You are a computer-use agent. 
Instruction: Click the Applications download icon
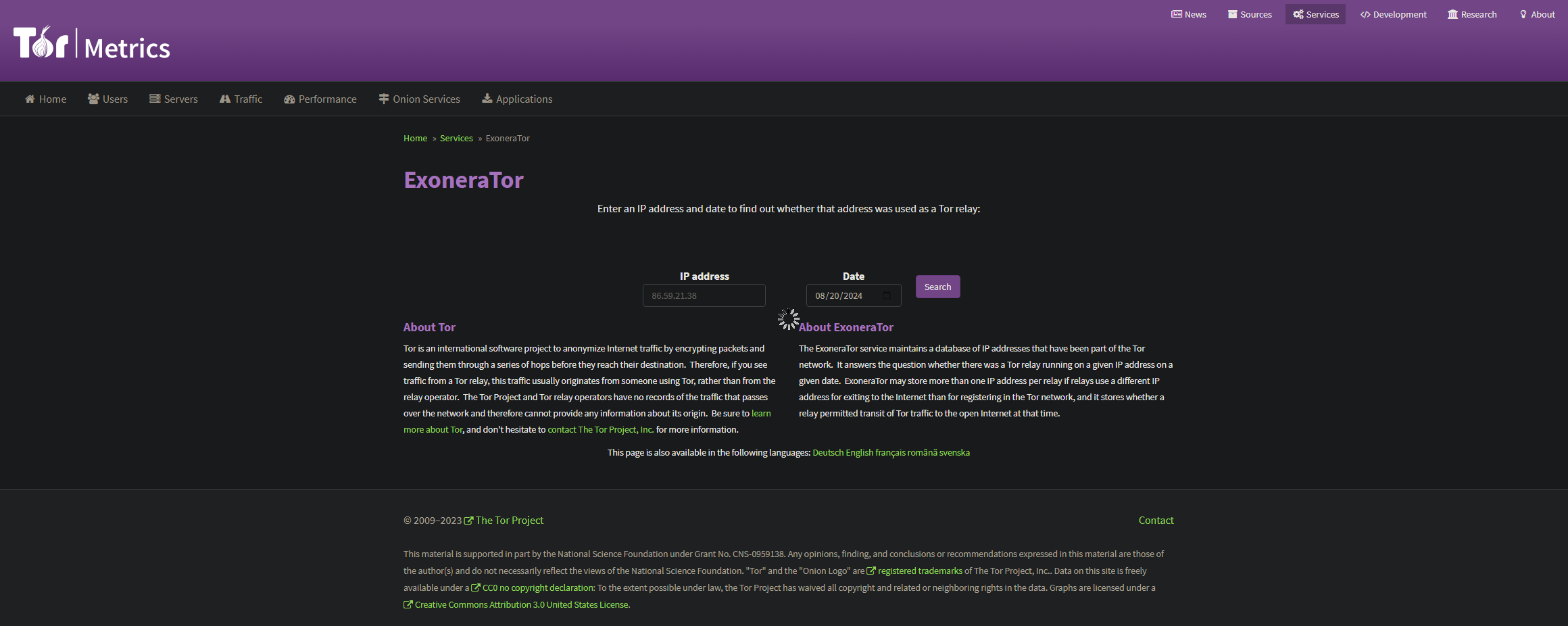[x=487, y=99]
